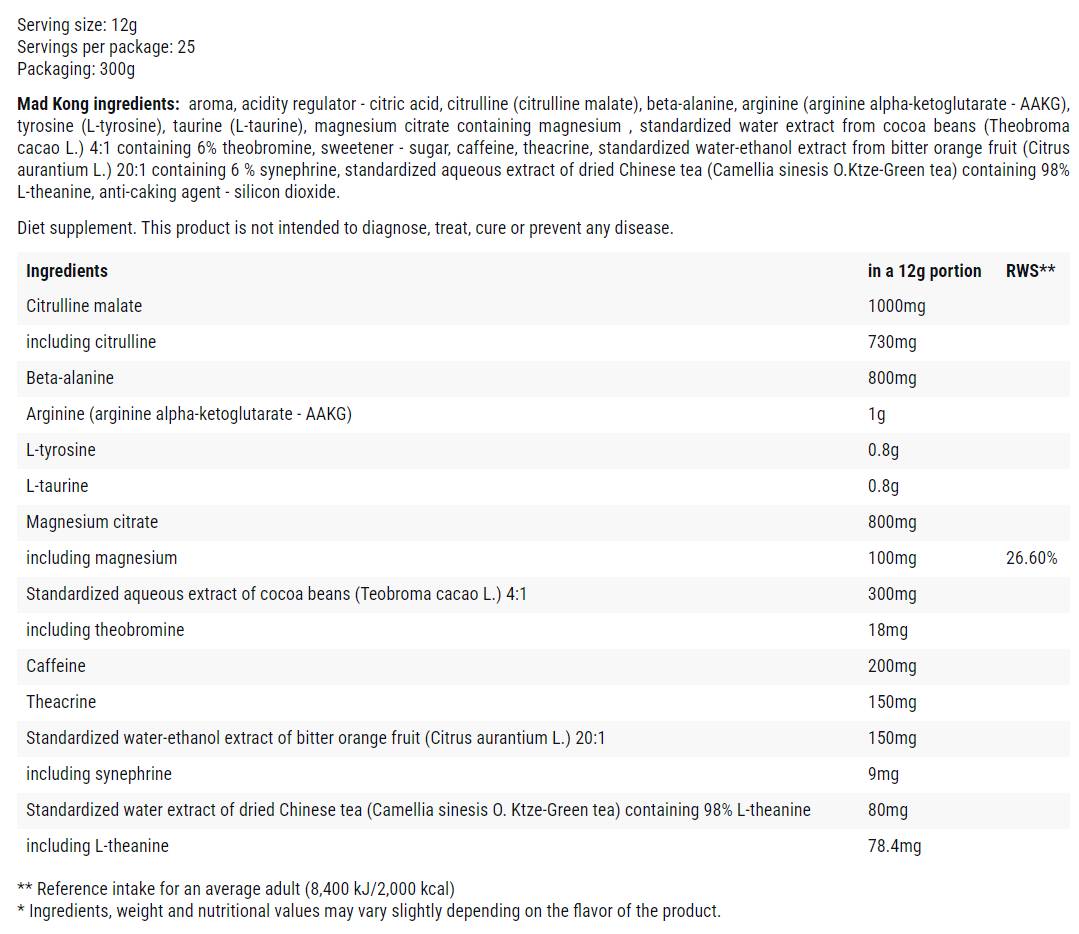Click the Arginine AAKG row label
The image size is (1079, 934).
tap(189, 414)
